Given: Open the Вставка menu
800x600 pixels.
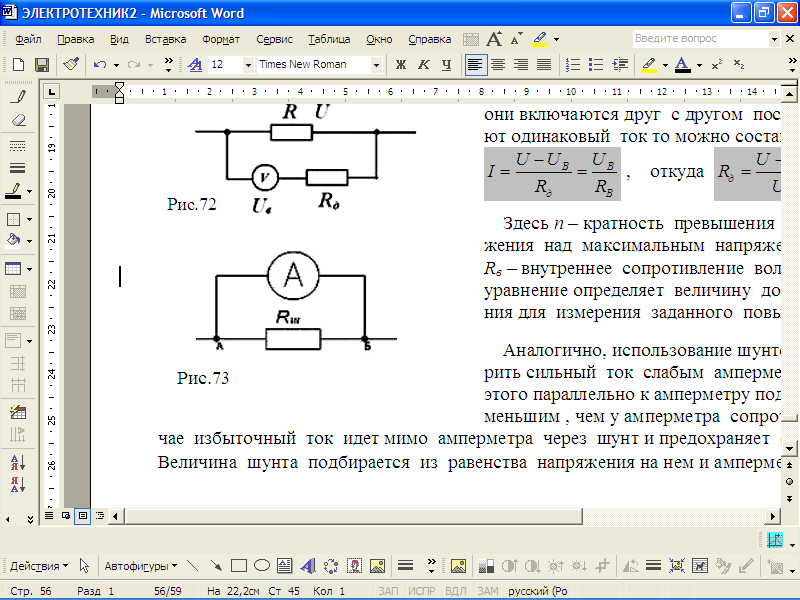Looking at the screenshot, I should pyautogui.click(x=165, y=39).
